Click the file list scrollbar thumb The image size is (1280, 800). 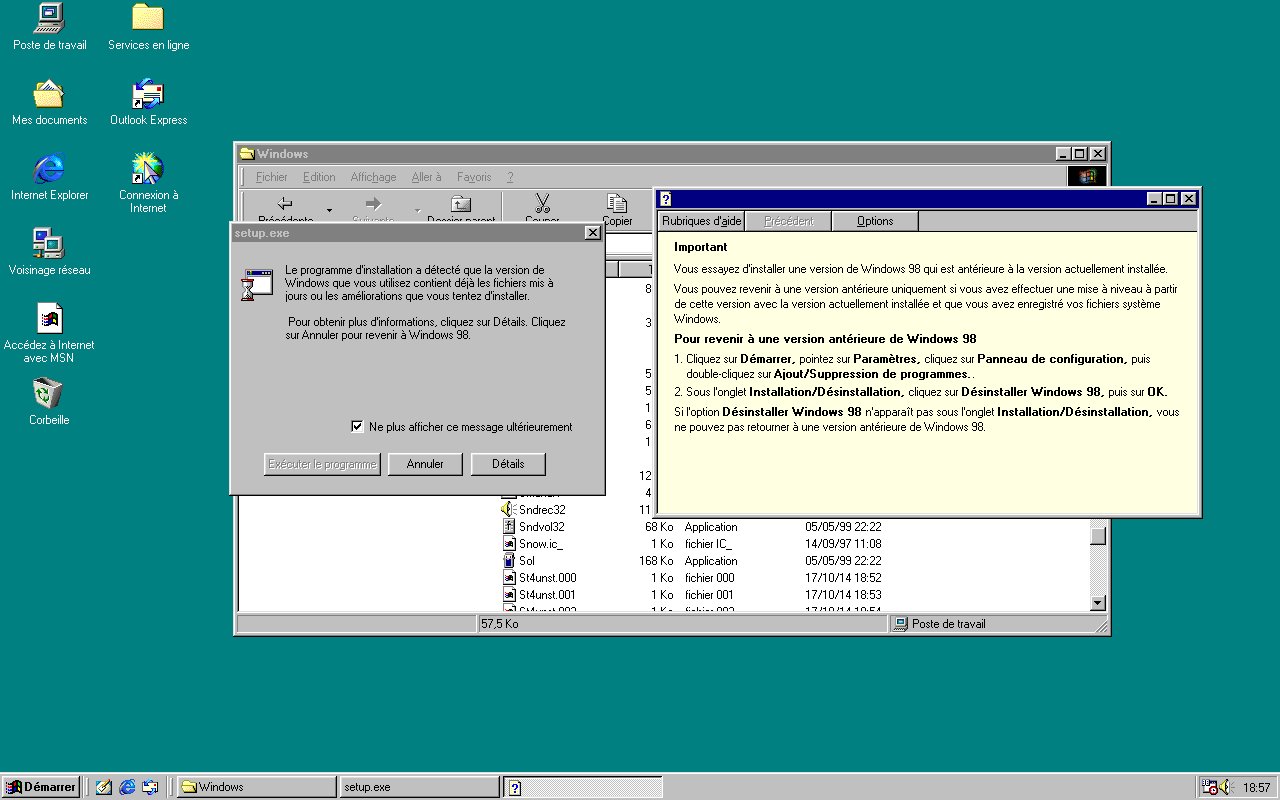[x=1098, y=535]
